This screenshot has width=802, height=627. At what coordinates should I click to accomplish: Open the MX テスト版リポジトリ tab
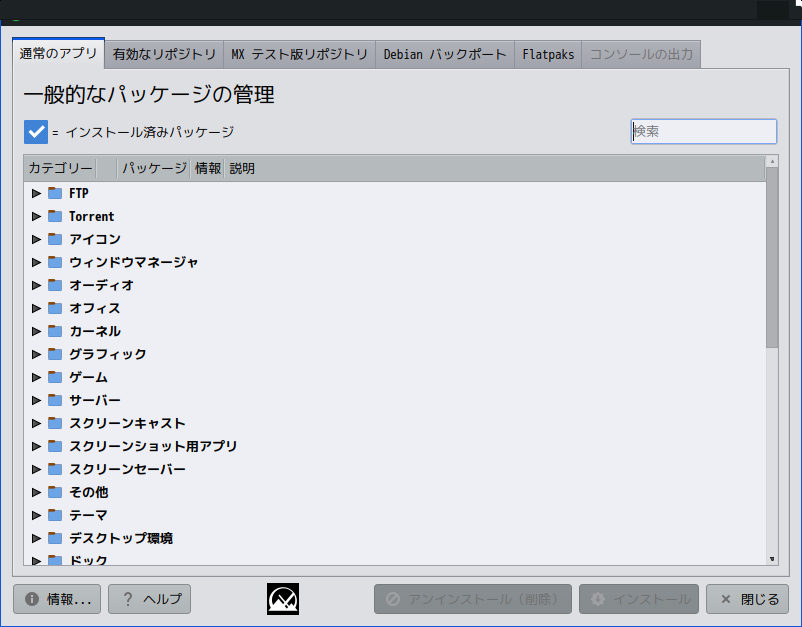point(300,54)
